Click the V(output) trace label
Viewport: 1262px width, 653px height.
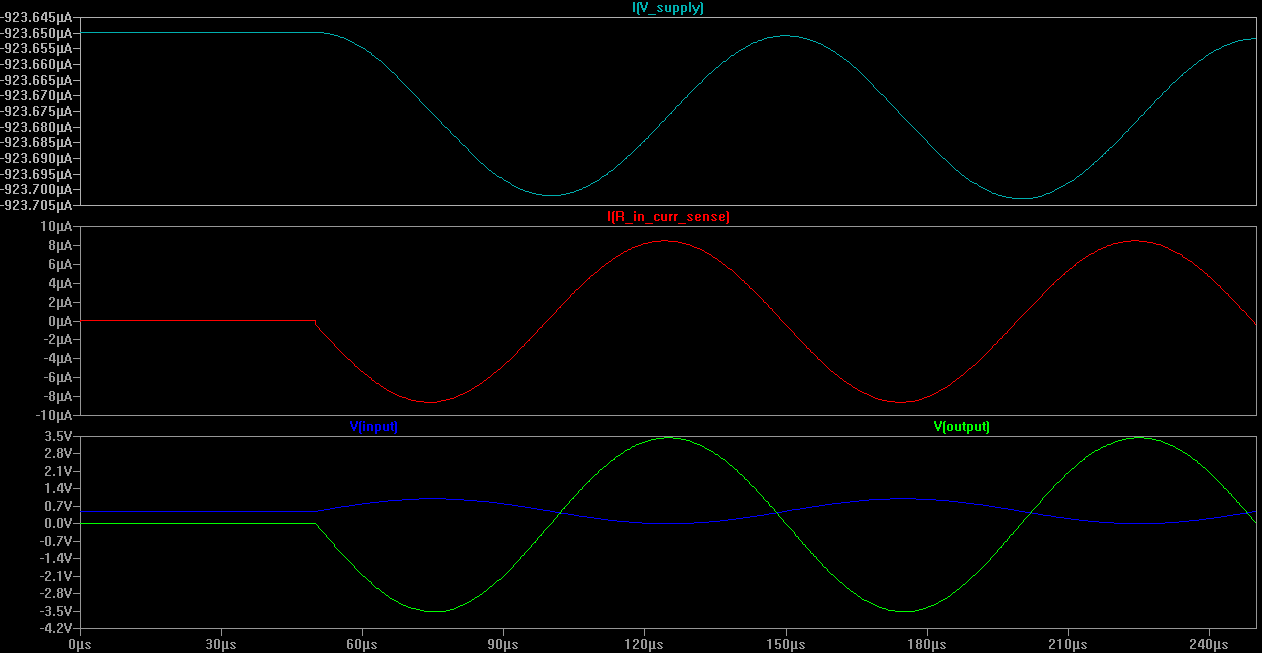(x=961, y=426)
